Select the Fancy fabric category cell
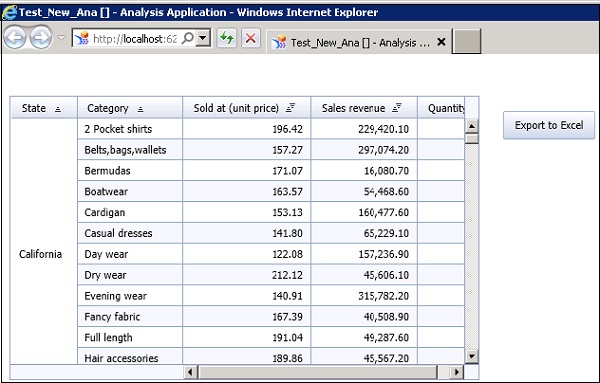 coord(130,316)
